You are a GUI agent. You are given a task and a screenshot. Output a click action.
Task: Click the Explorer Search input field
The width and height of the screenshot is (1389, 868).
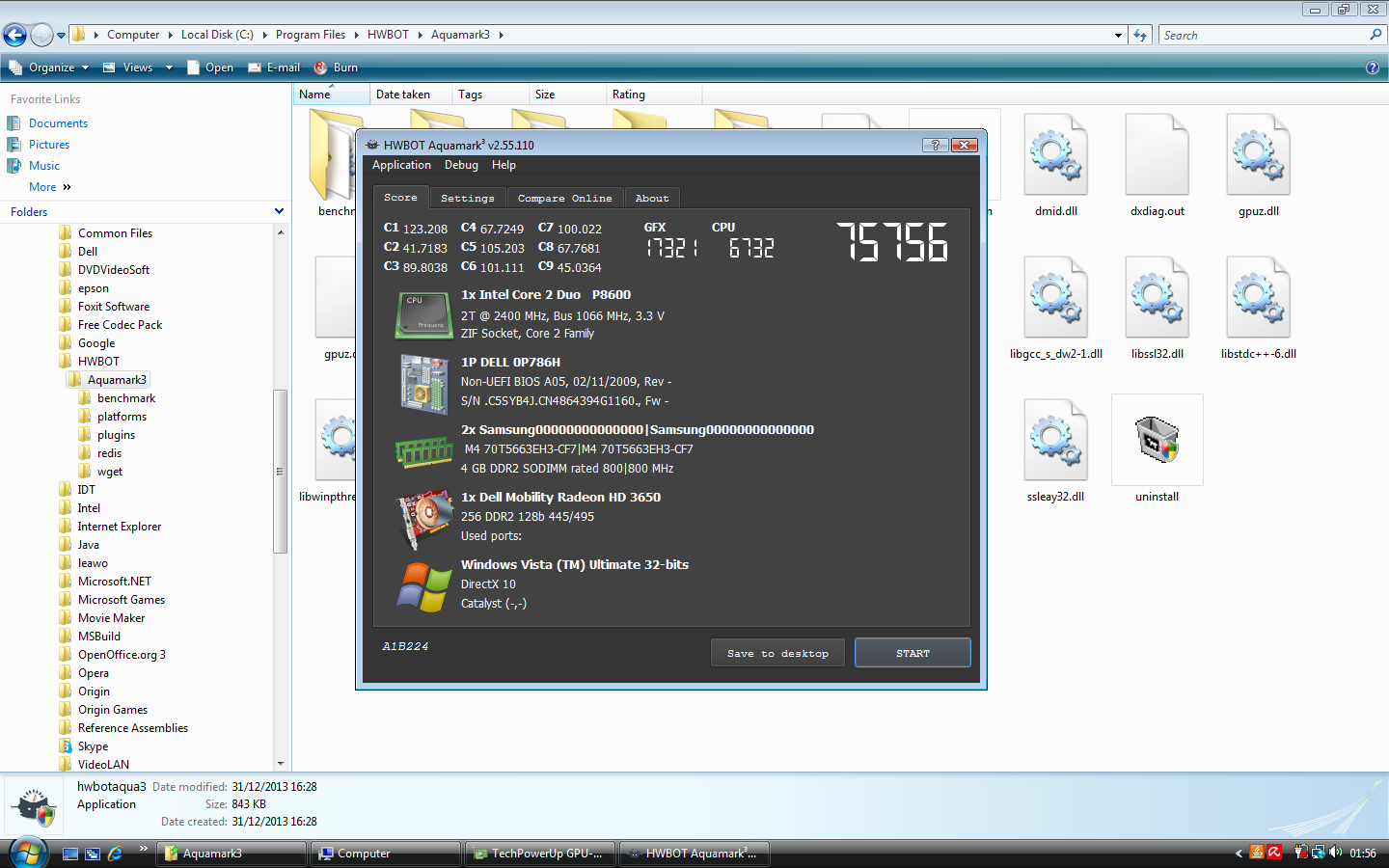click(1264, 35)
